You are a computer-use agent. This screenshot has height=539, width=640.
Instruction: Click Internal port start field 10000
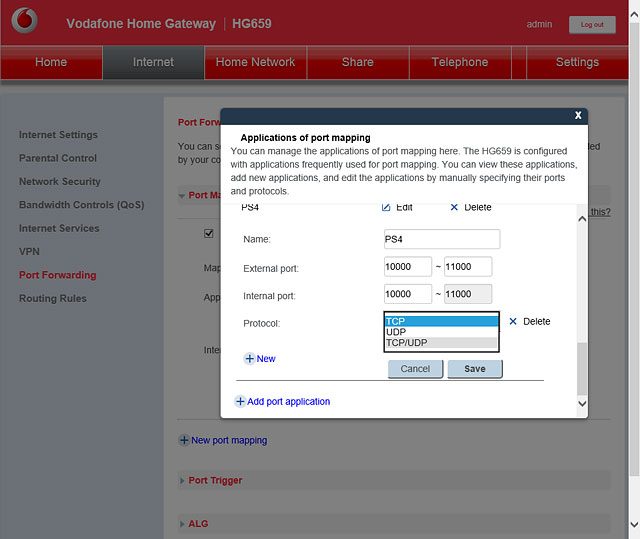(x=407, y=294)
